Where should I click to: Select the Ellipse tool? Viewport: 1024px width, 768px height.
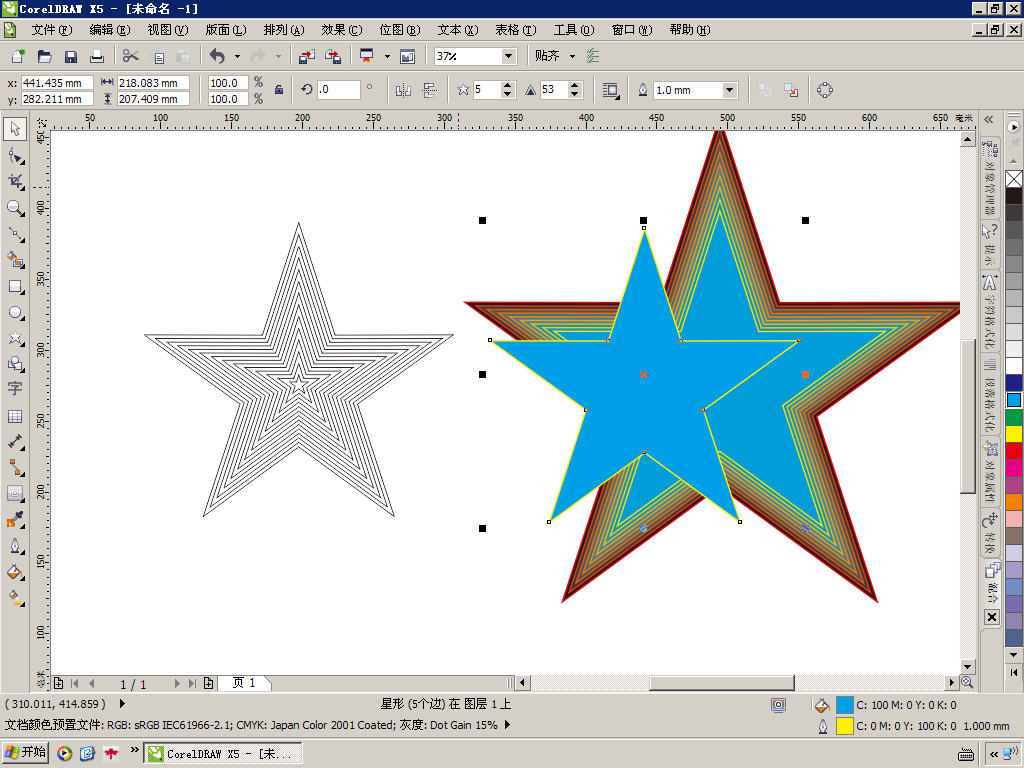16,313
